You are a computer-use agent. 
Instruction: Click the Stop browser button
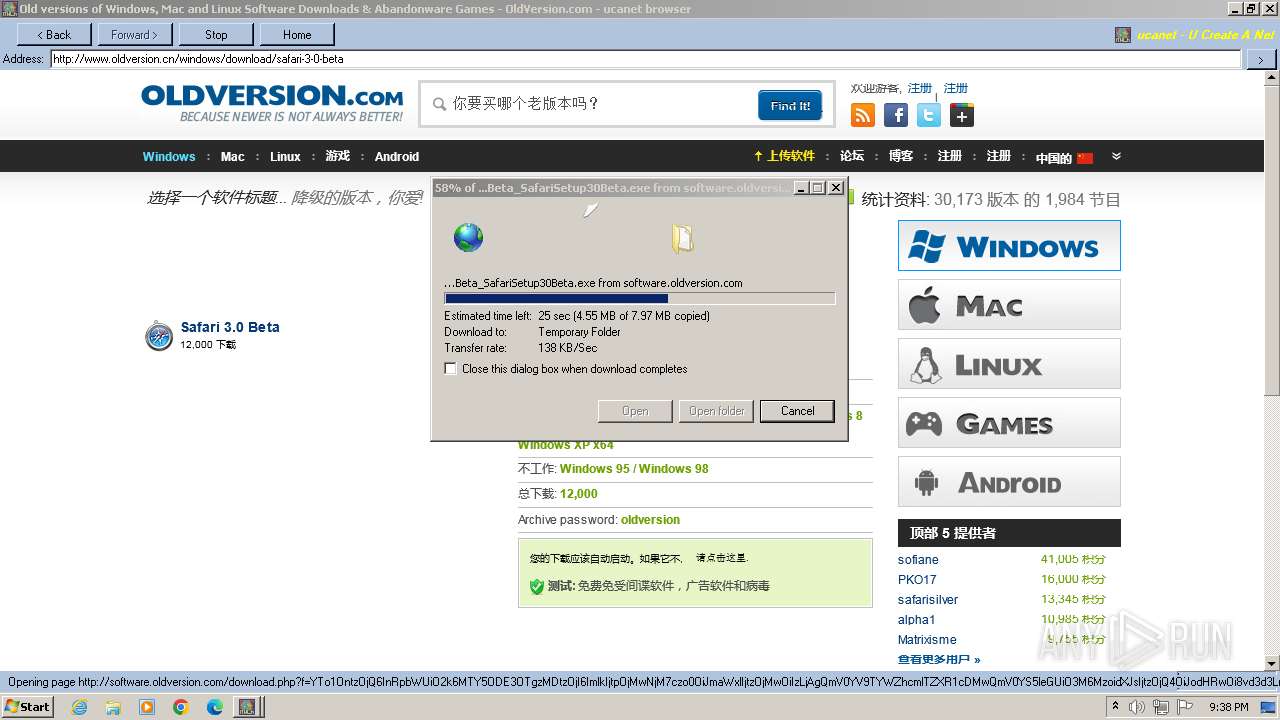tap(216, 34)
